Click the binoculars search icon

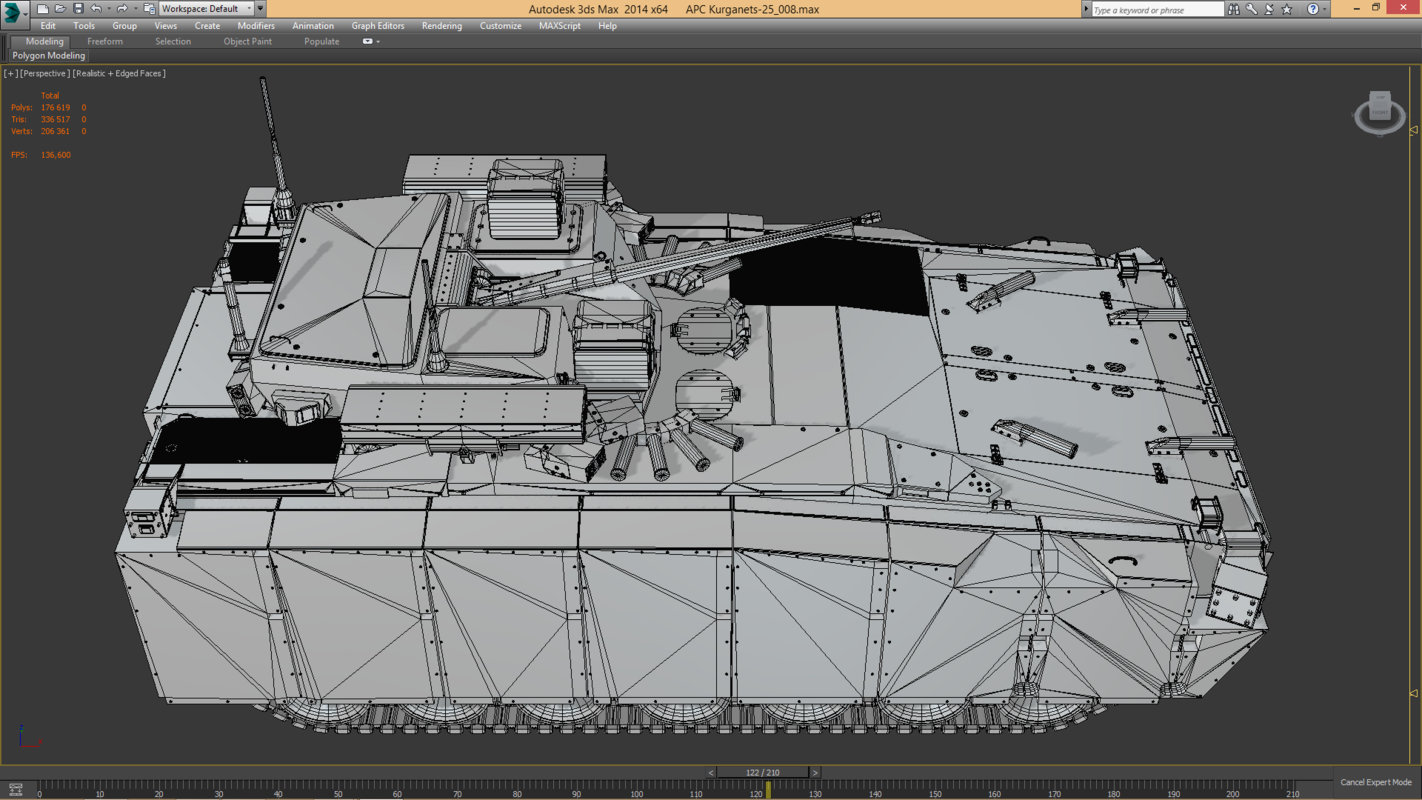point(1233,9)
